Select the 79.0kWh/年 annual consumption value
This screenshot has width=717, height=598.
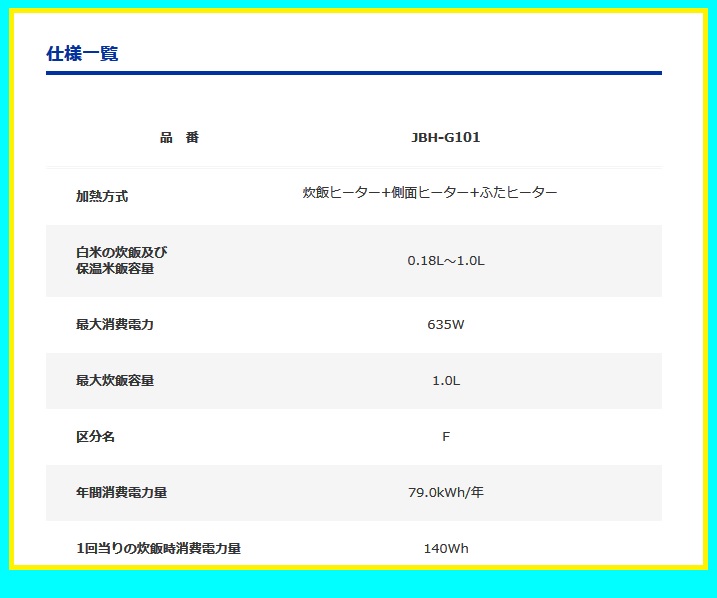tap(445, 493)
